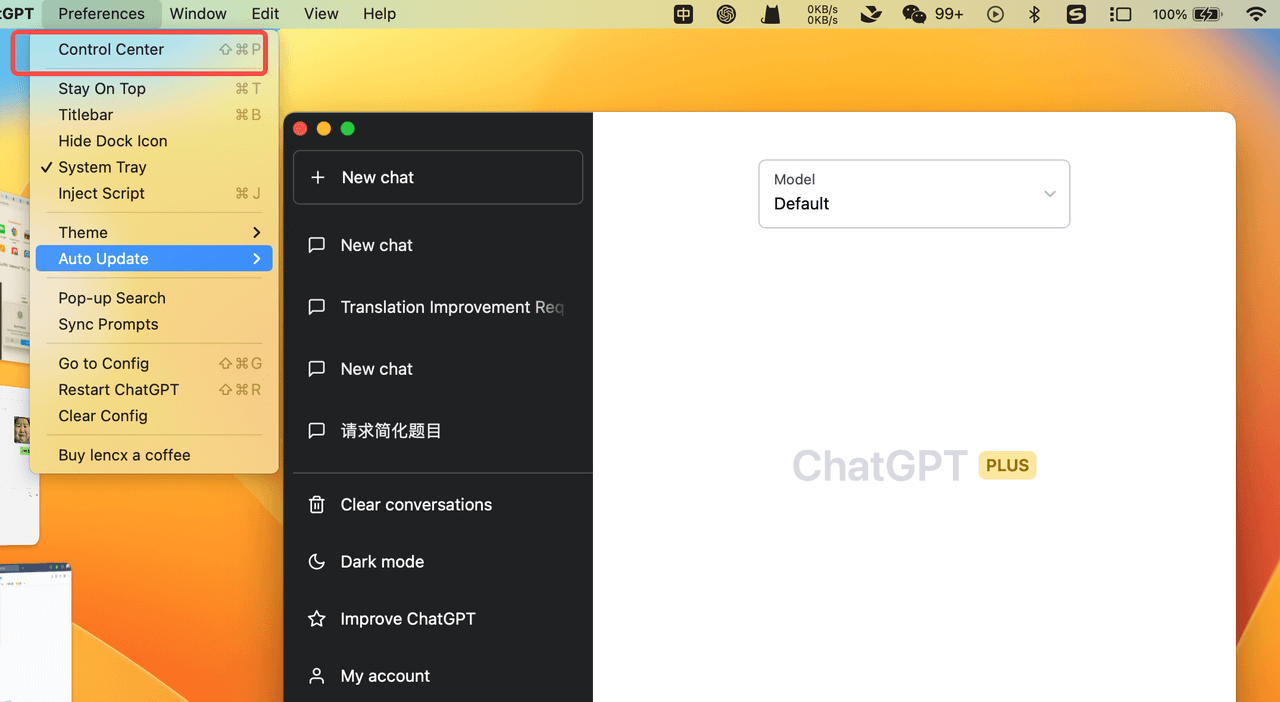This screenshot has height=702, width=1280.
Task: Expand the Auto Update submenu
Action: [x=154, y=258]
